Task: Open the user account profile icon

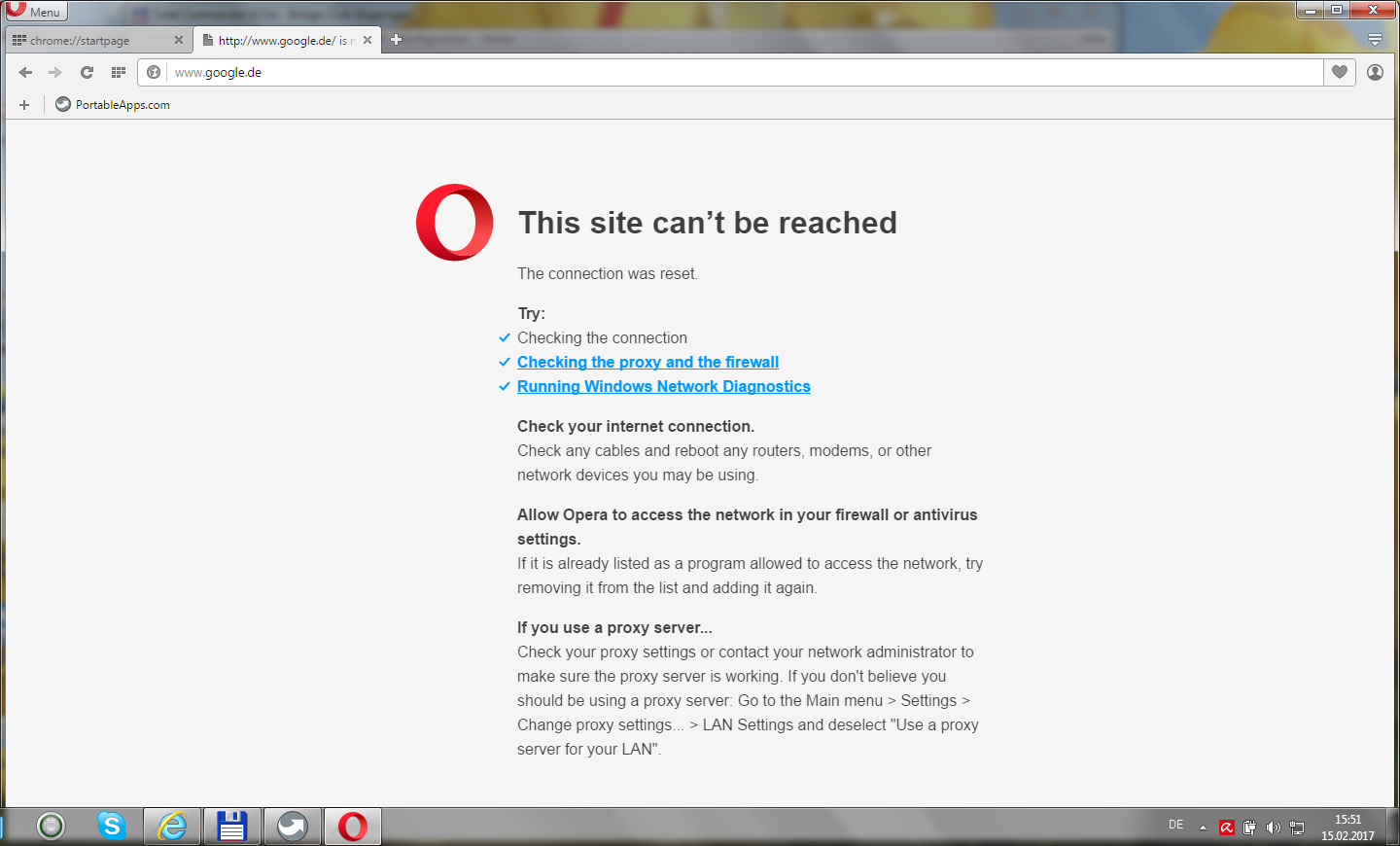Action: click(1375, 72)
